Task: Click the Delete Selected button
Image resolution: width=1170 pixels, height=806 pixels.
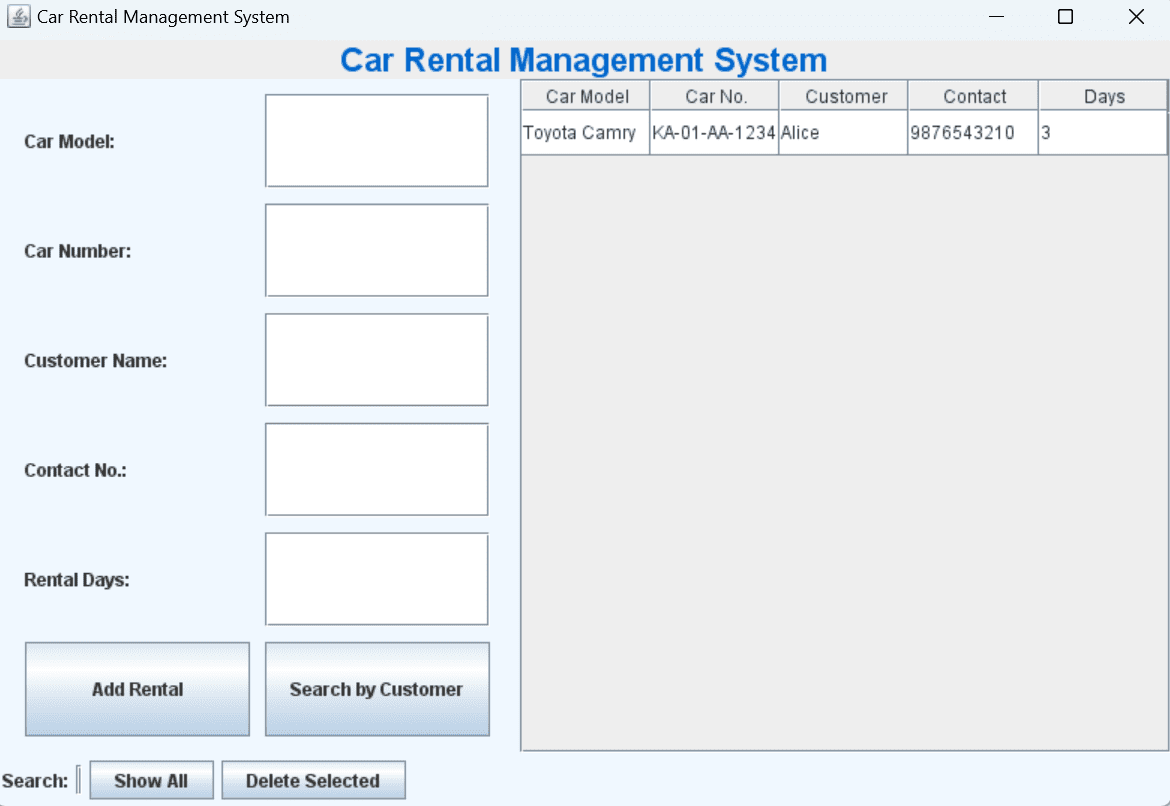Action: click(x=313, y=780)
